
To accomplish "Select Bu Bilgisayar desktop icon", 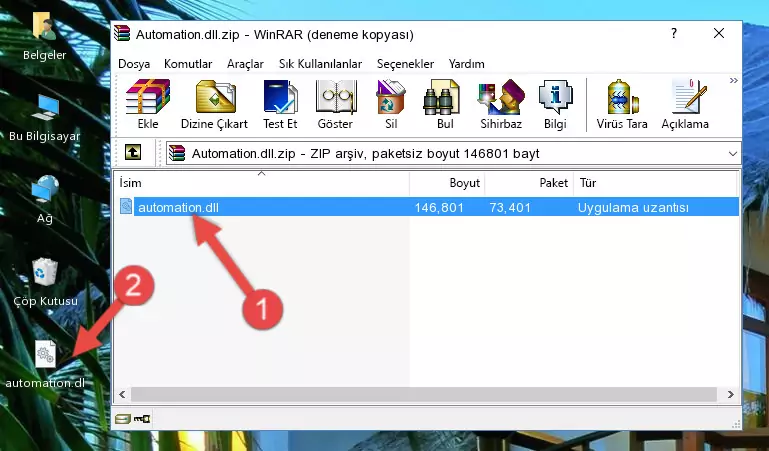I will click(x=45, y=118).
